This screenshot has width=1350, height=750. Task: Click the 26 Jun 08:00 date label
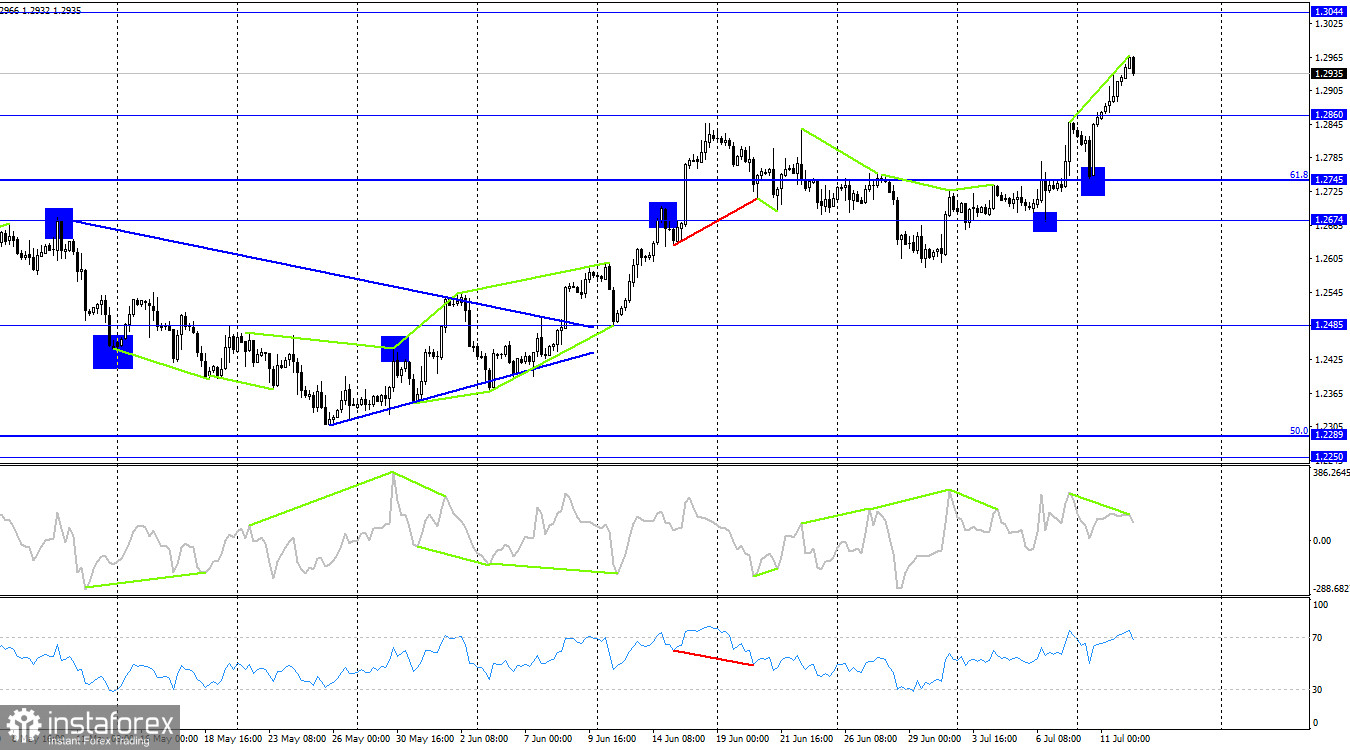click(871, 741)
